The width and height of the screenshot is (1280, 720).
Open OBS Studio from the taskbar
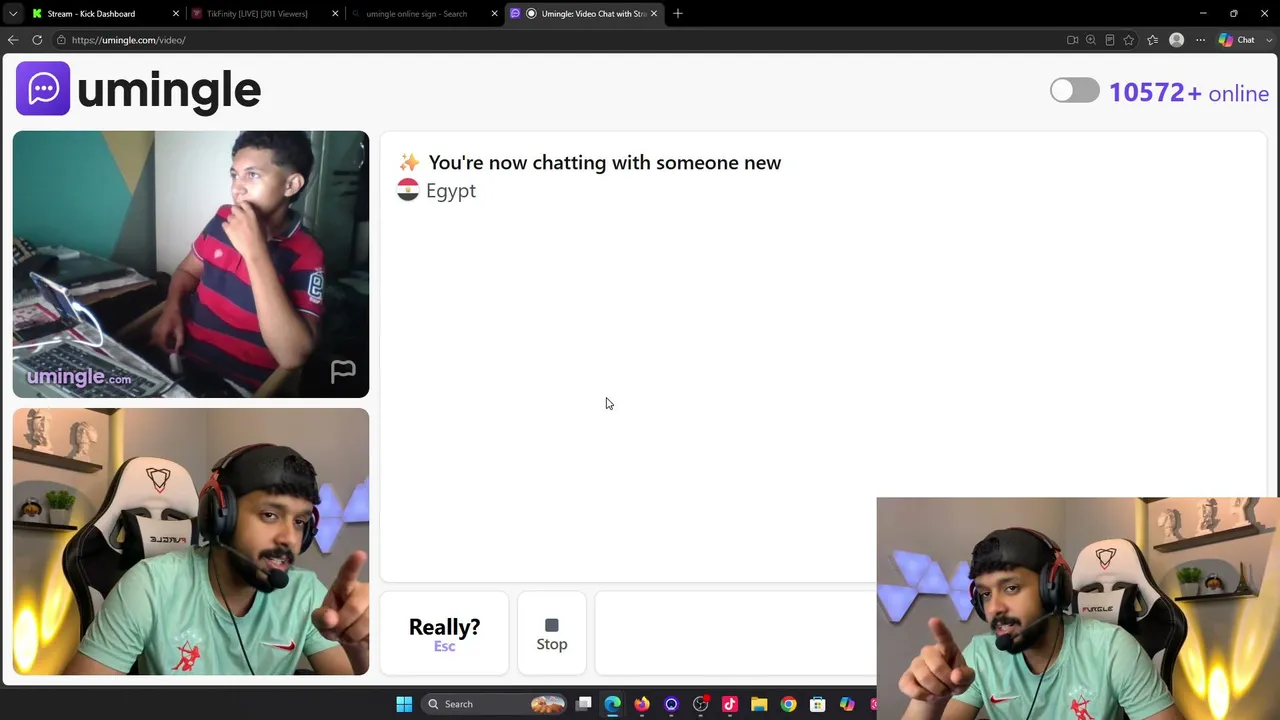click(701, 704)
